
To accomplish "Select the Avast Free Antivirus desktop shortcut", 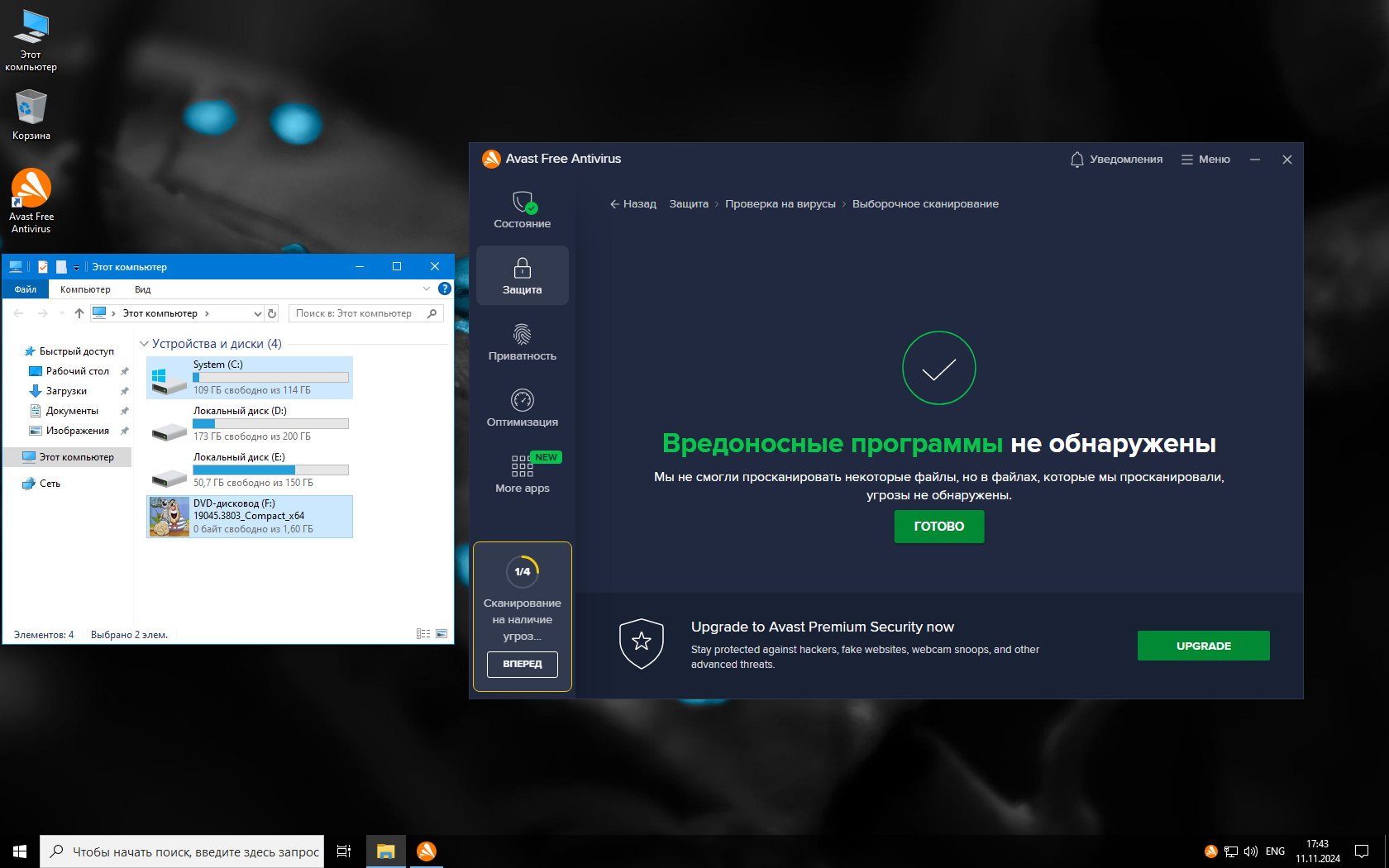I will click(31, 201).
